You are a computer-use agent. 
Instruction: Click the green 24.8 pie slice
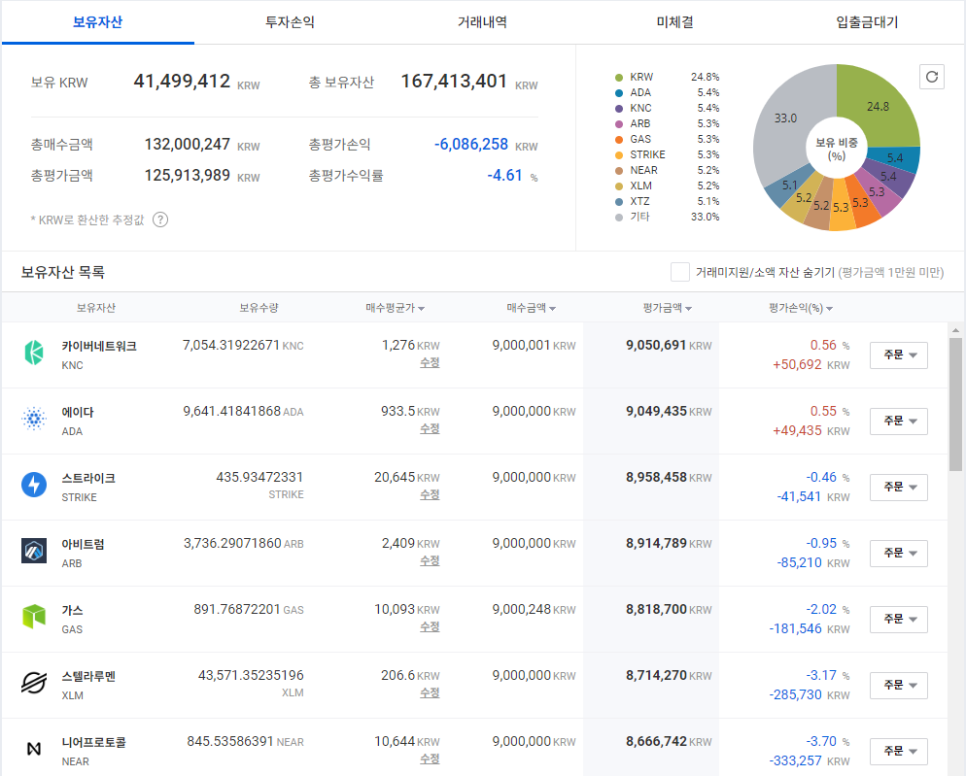tap(878, 106)
